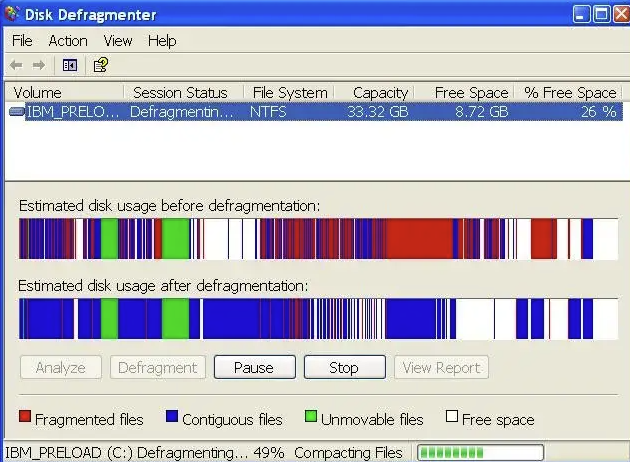Image resolution: width=630 pixels, height=462 pixels.
Task: Click the green progress bar in status bar
Action: coord(481,452)
